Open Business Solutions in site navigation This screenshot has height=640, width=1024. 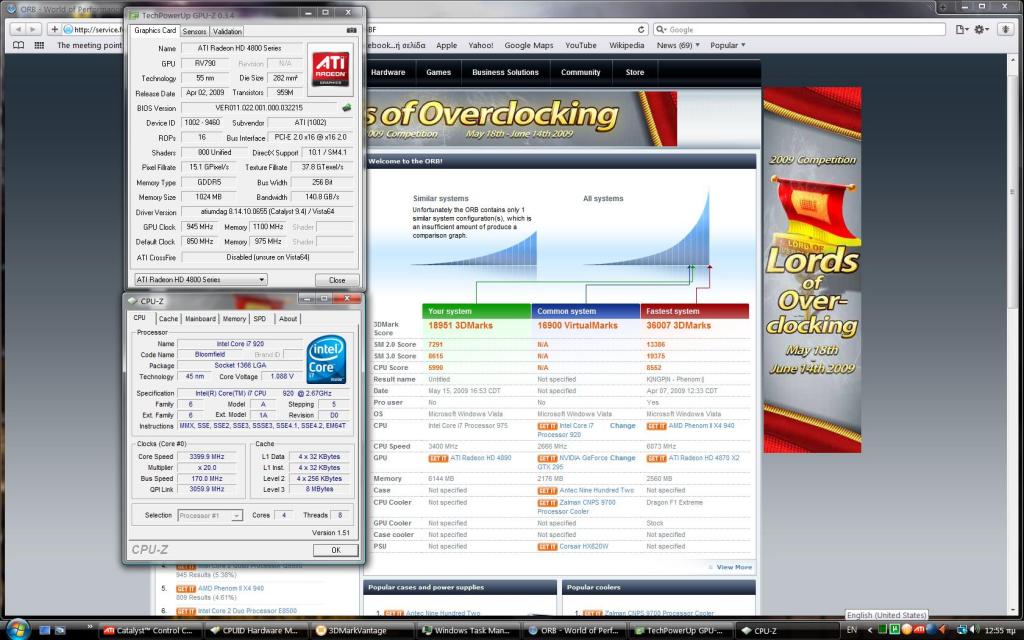pyautogui.click(x=505, y=72)
